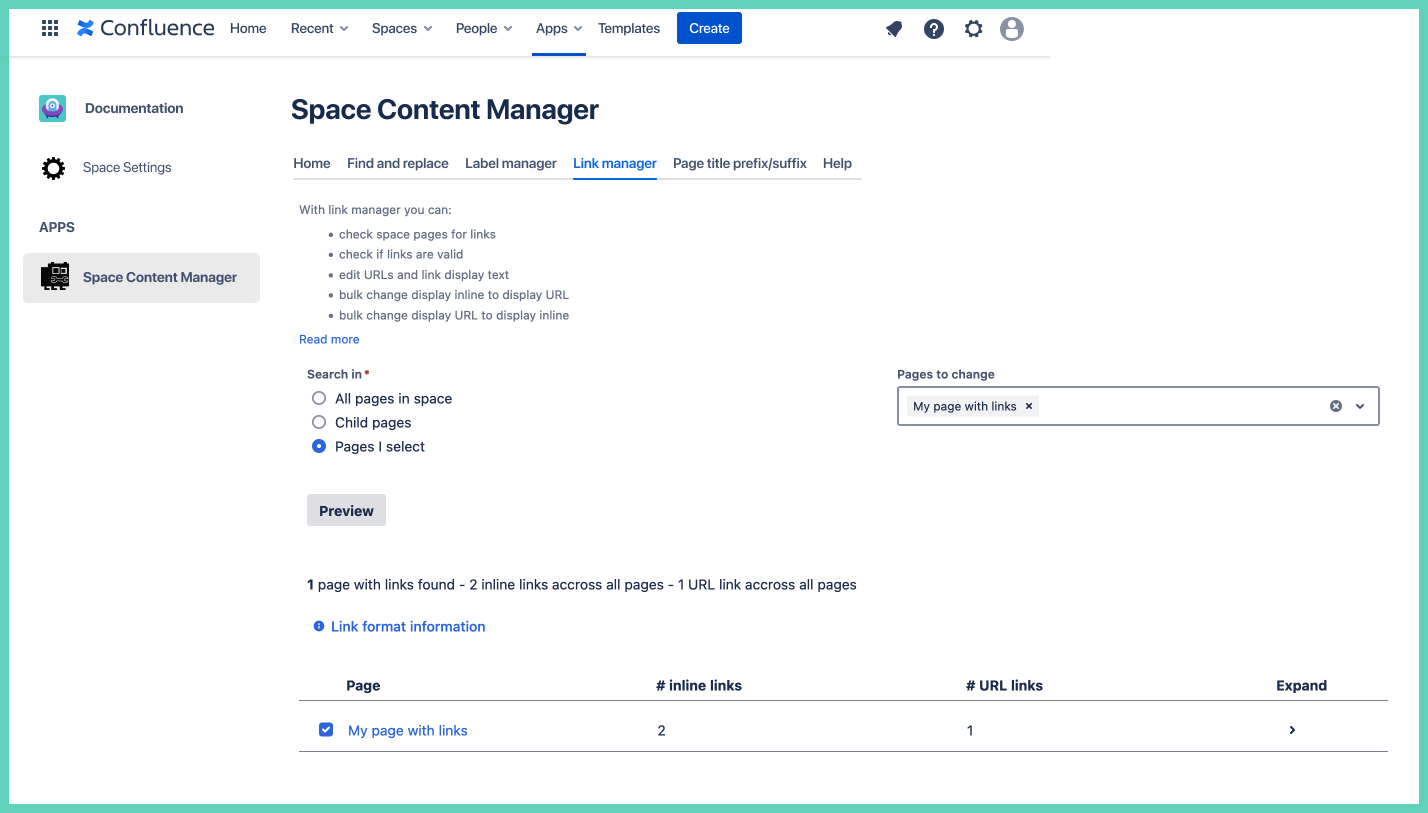Open the Read more link
Viewport: 1428px width, 813px height.
[329, 339]
